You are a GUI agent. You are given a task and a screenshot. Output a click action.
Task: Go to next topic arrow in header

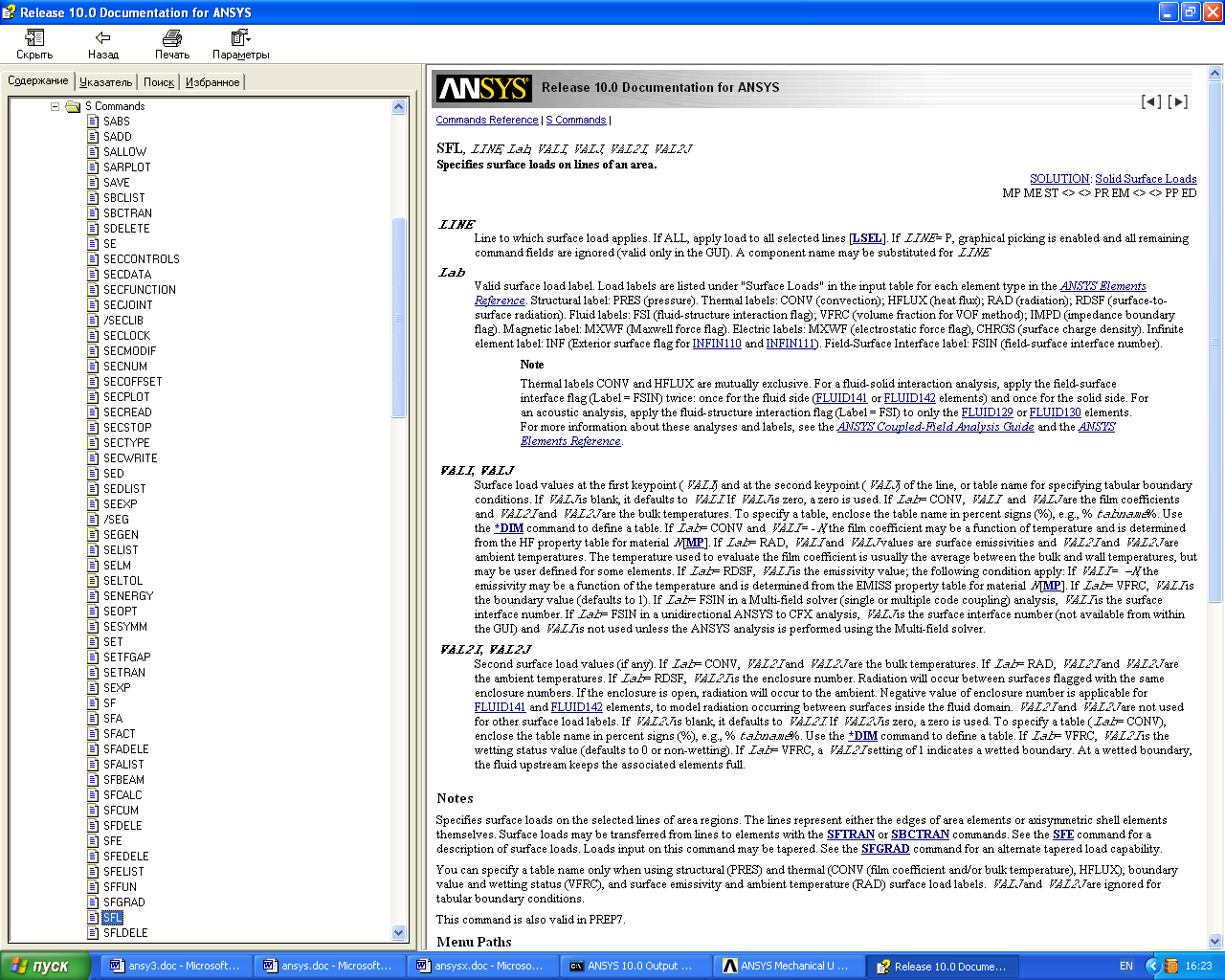point(1179,101)
